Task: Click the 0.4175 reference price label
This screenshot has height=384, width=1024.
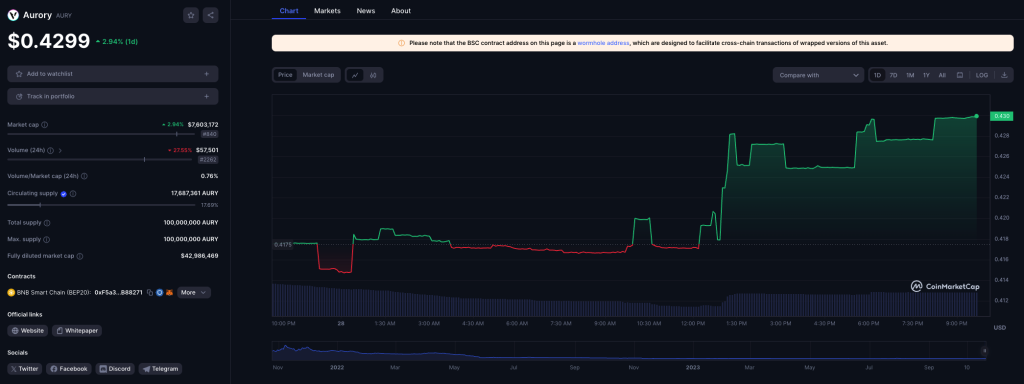Action: 282,244
